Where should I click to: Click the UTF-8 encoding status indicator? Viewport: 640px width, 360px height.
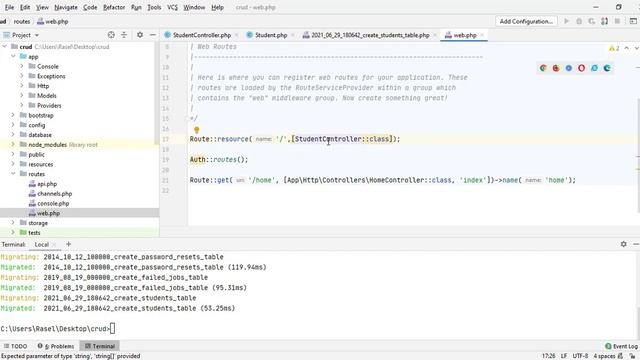tap(580, 356)
